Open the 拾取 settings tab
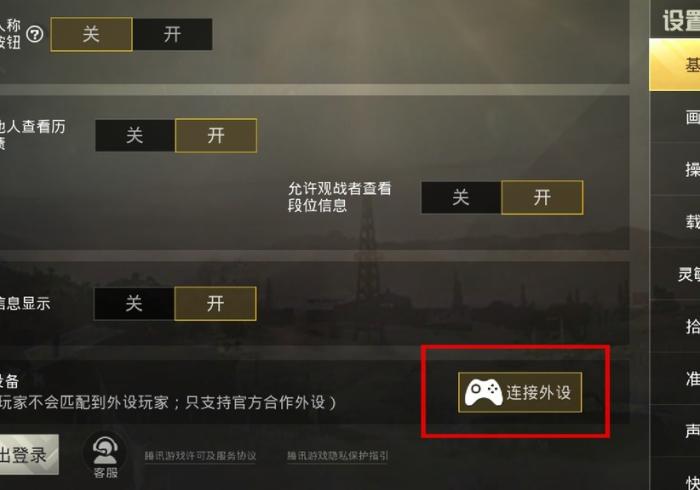This screenshot has height=490, width=700. (675, 326)
